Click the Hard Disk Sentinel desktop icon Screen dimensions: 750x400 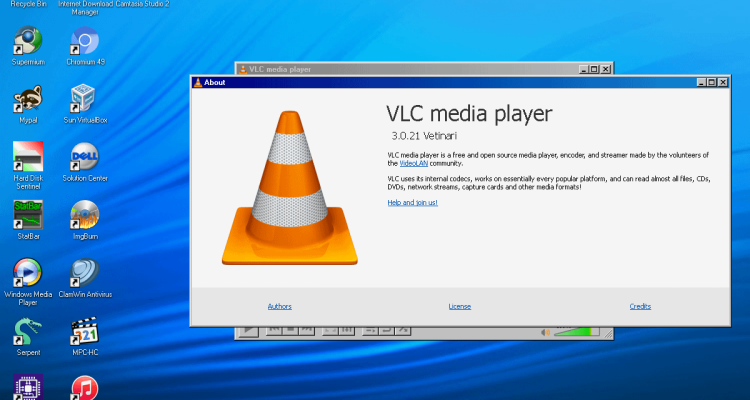point(28,156)
